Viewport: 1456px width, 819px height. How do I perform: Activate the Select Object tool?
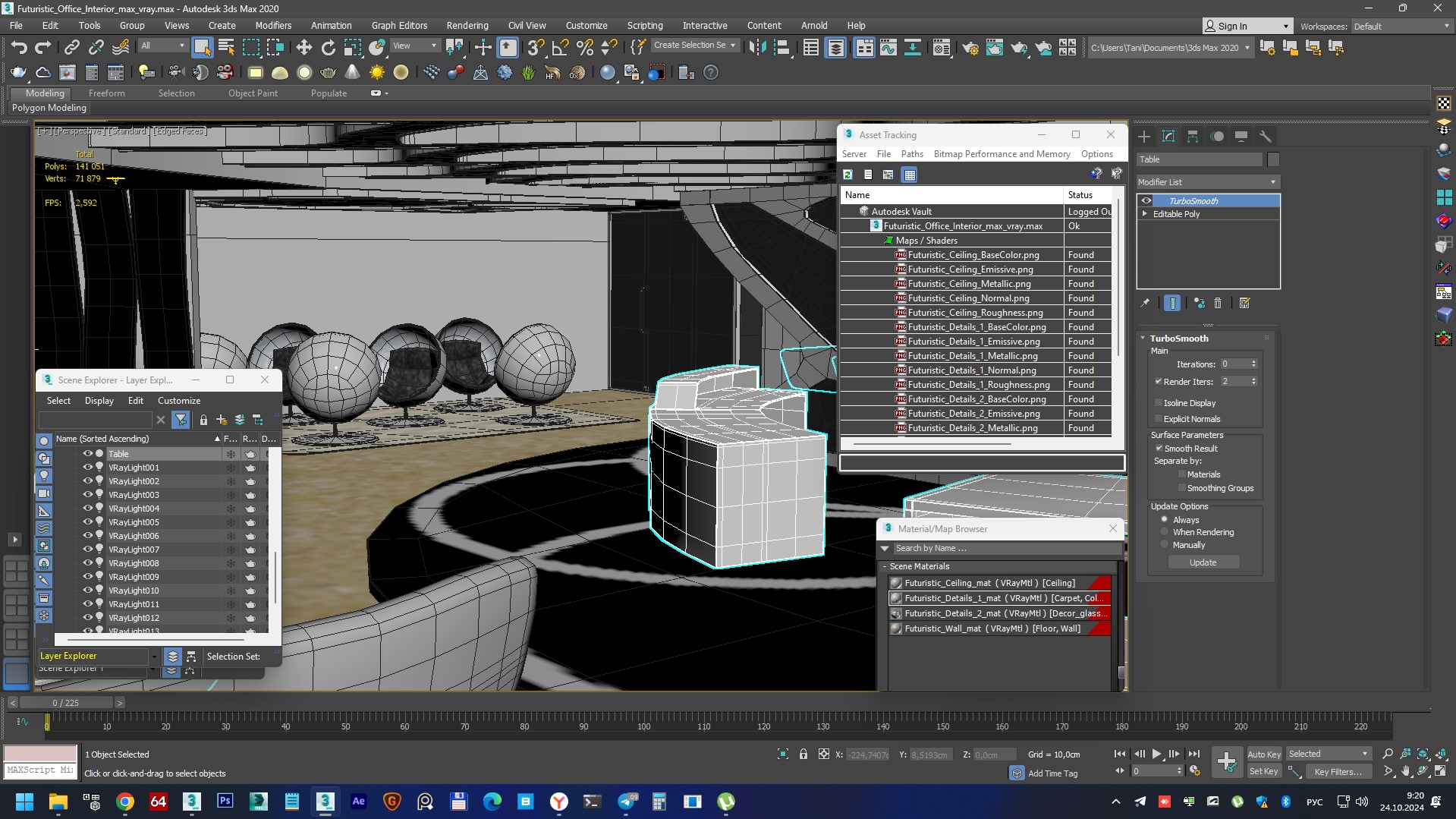202,48
